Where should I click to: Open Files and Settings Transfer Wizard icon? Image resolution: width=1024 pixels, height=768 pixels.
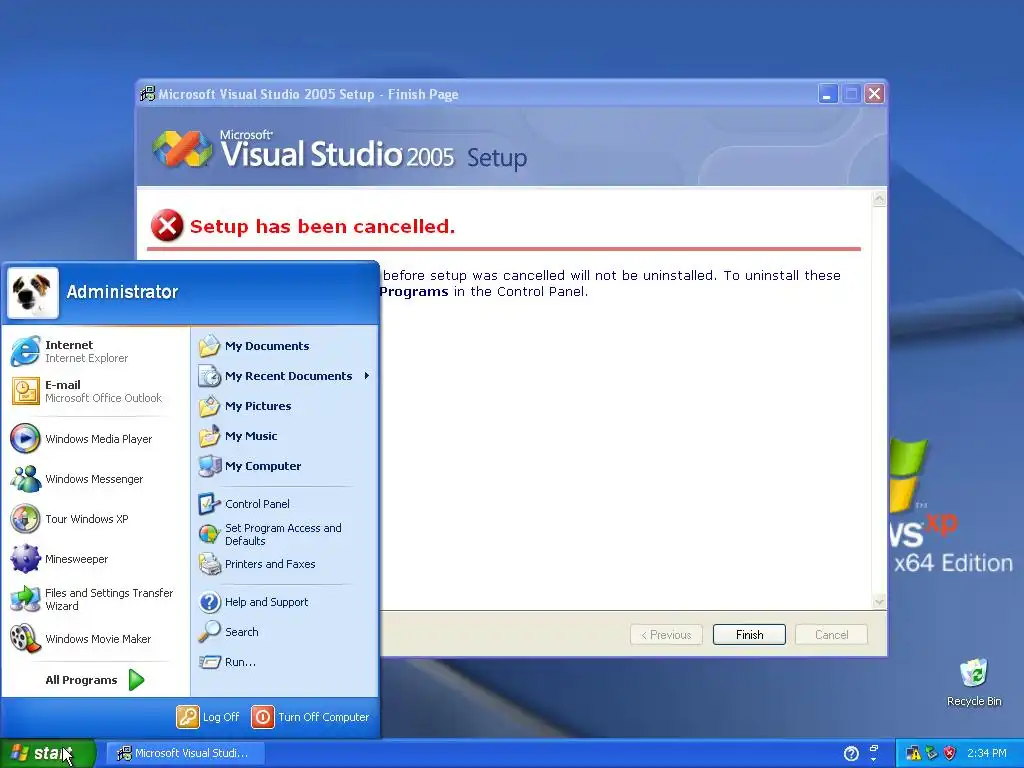click(x=25, y=599)
